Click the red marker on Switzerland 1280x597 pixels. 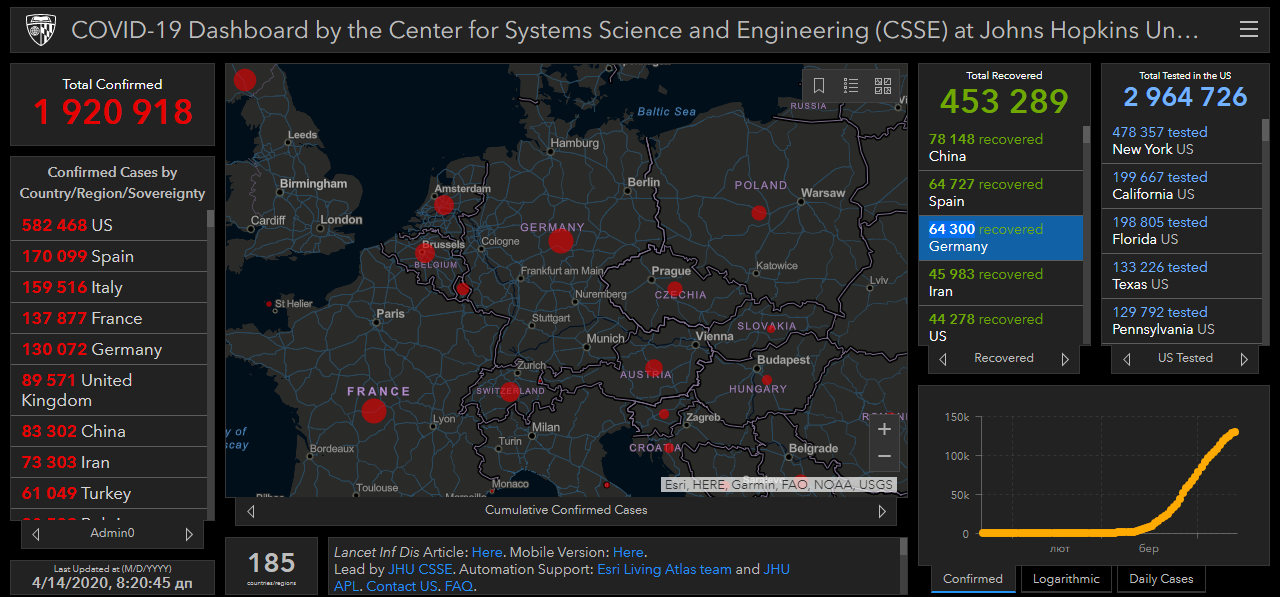click(510, 392)
